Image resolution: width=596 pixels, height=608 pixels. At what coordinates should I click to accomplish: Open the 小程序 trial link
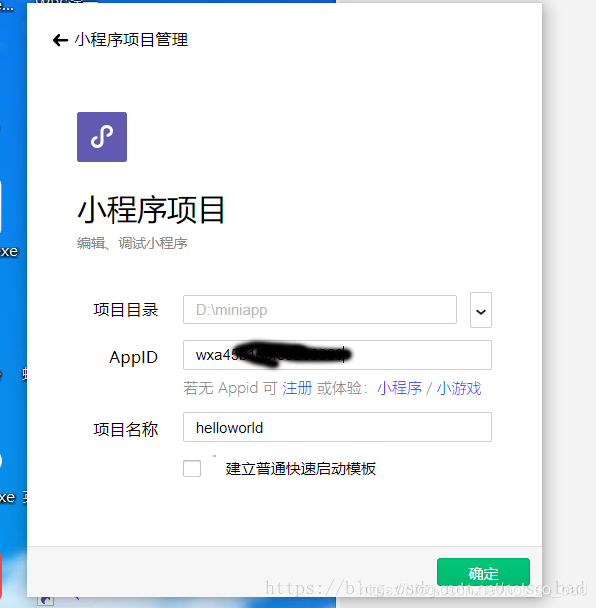pos(399,388)
